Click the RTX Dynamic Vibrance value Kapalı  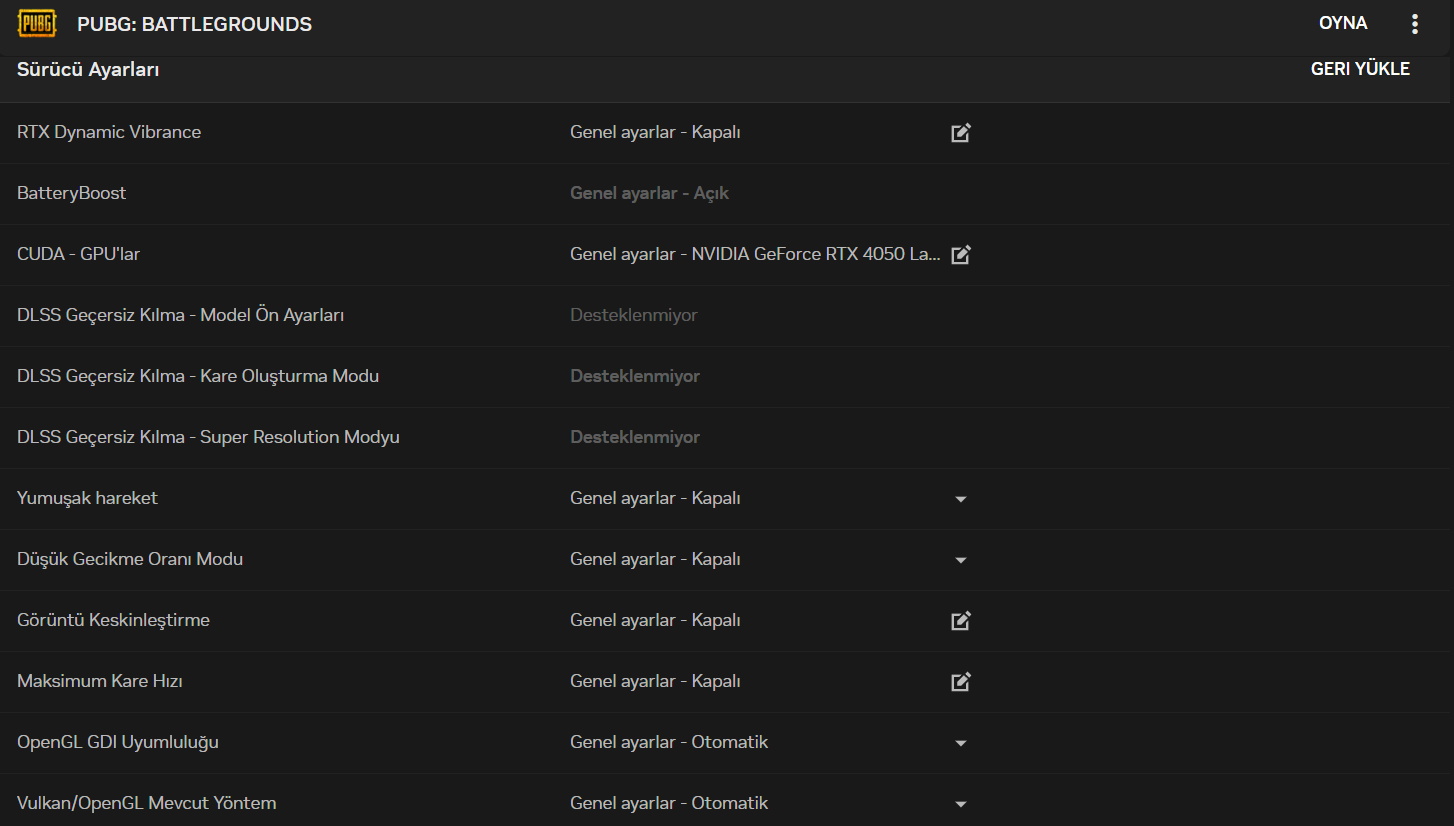[655, 132]
